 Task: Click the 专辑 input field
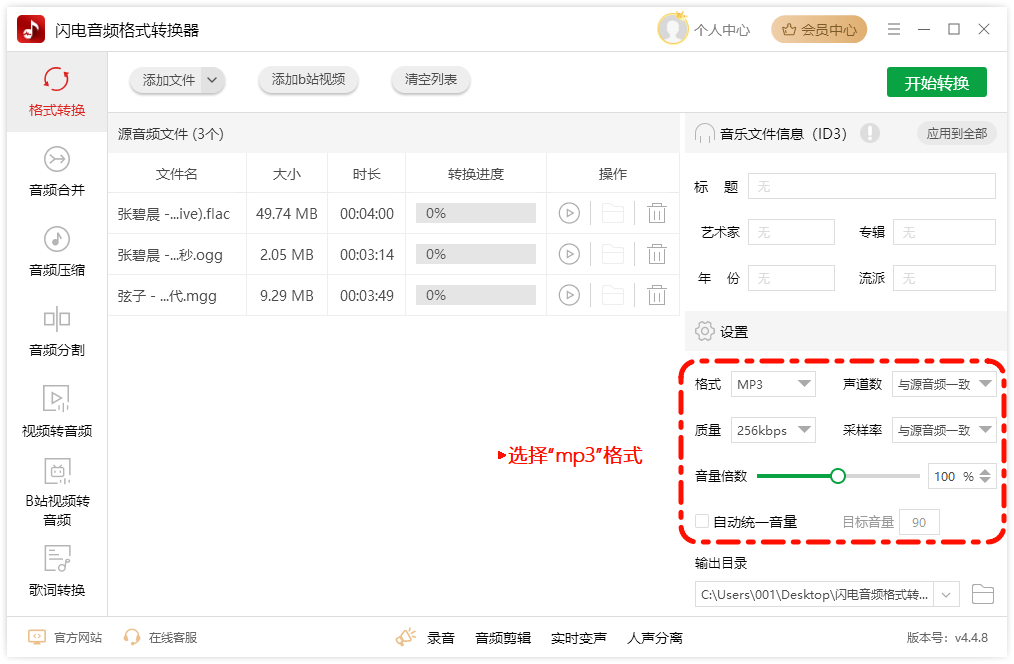click(944, 232)
